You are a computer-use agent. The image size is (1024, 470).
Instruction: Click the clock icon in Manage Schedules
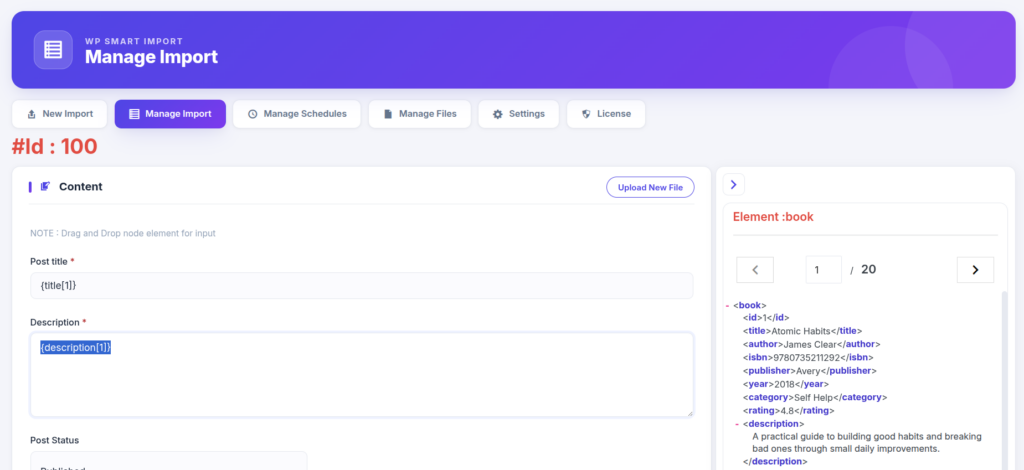(253, 114)
